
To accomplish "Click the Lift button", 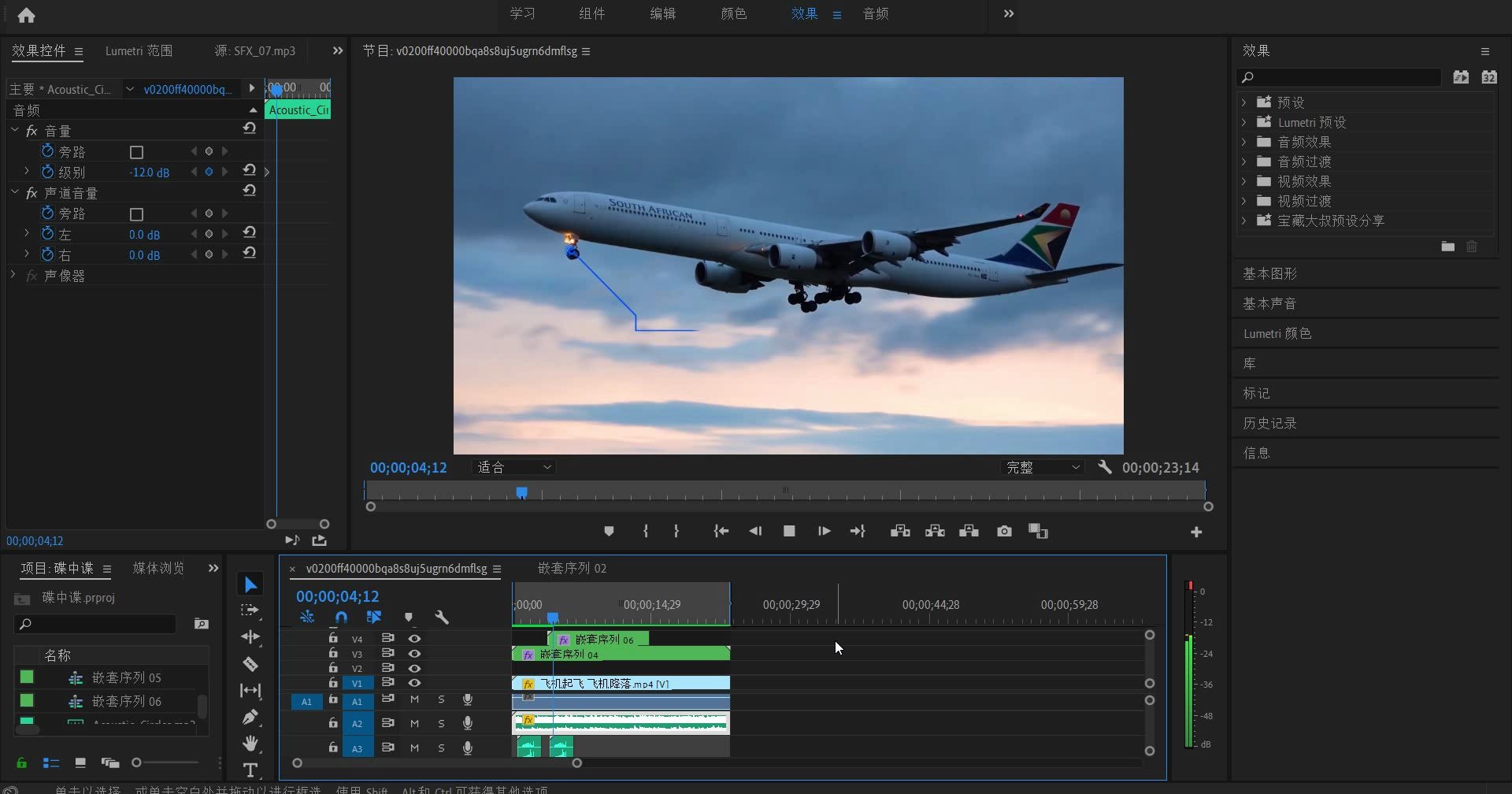I will [x=900, y=532].
